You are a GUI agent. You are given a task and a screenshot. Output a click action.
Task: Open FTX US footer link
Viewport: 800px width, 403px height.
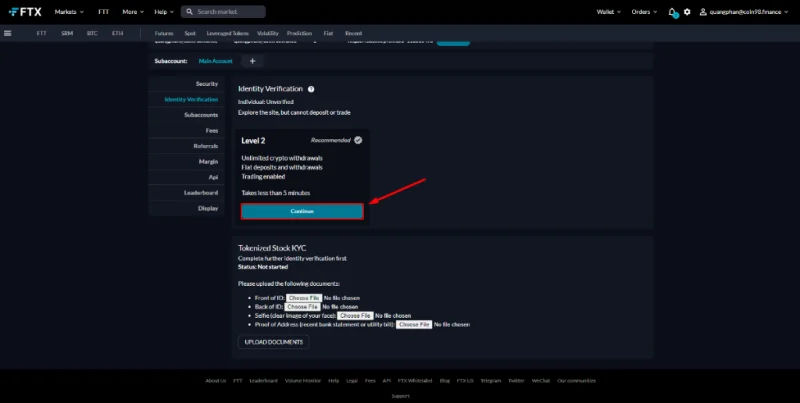click(465, 381)
